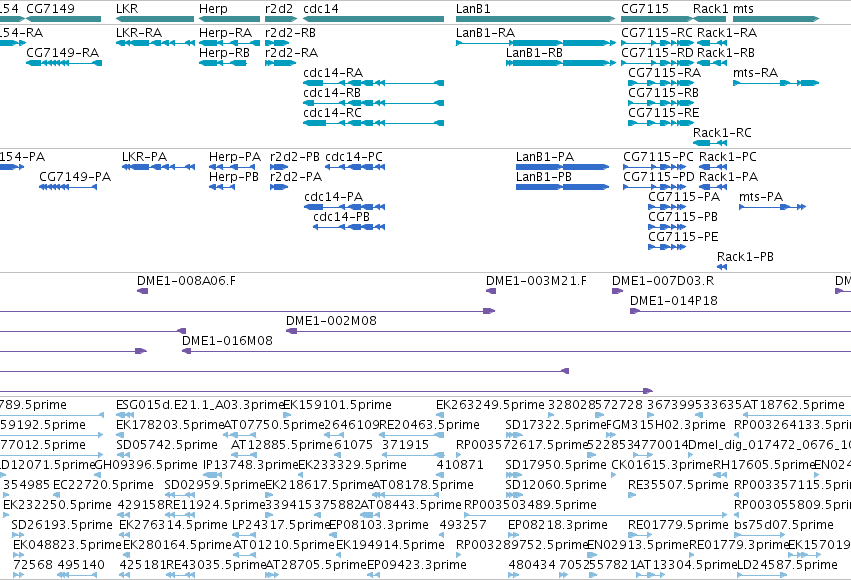Click EST EP09423.3prime
Viewport: 851px width, 580px height.
[373, 575]
